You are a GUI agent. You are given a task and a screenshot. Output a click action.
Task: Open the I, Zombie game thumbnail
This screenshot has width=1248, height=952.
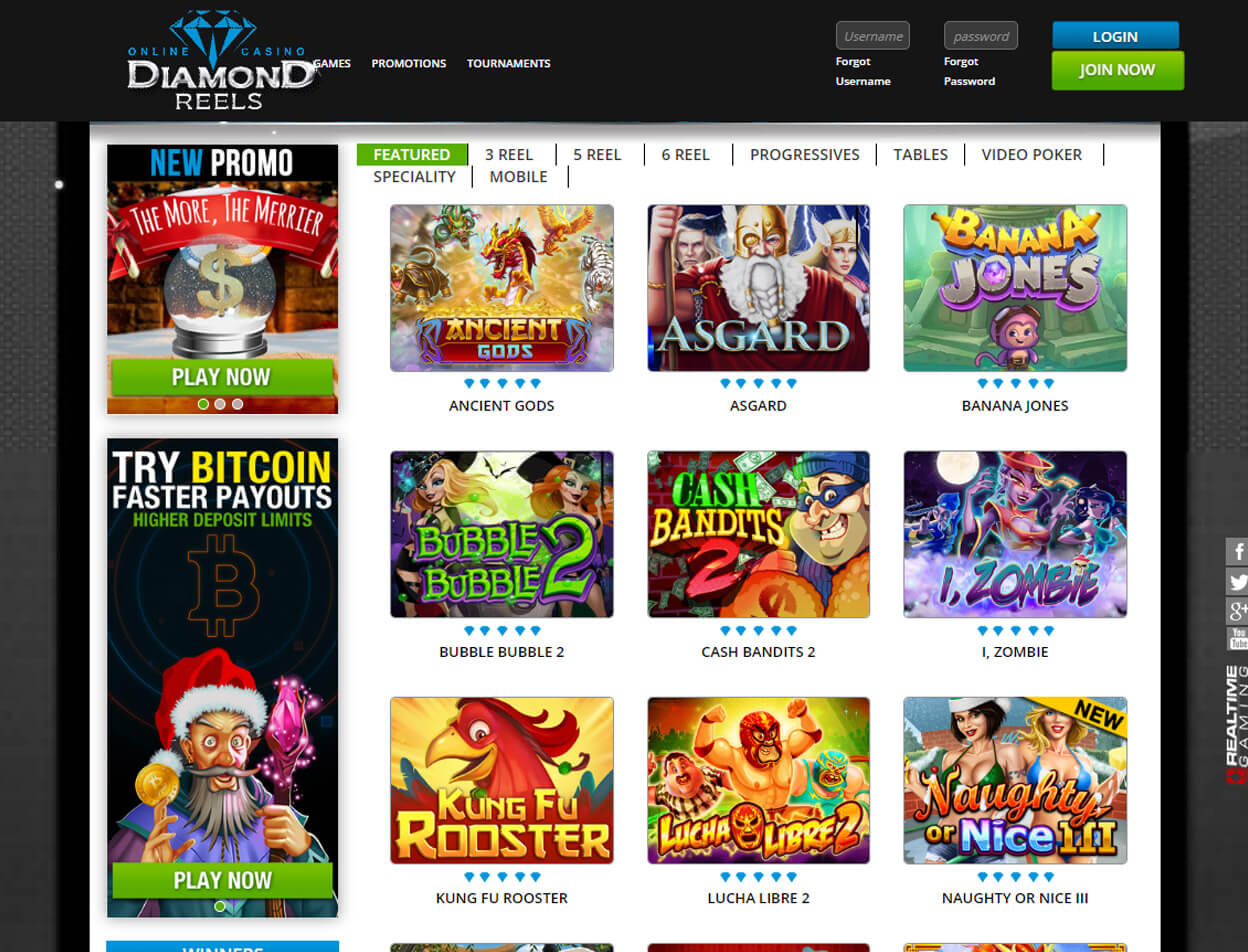click(1015, 534)
